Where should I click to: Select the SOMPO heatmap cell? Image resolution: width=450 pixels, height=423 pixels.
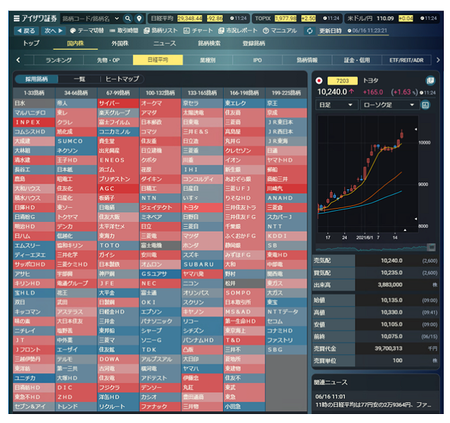(x=244, y=293)
